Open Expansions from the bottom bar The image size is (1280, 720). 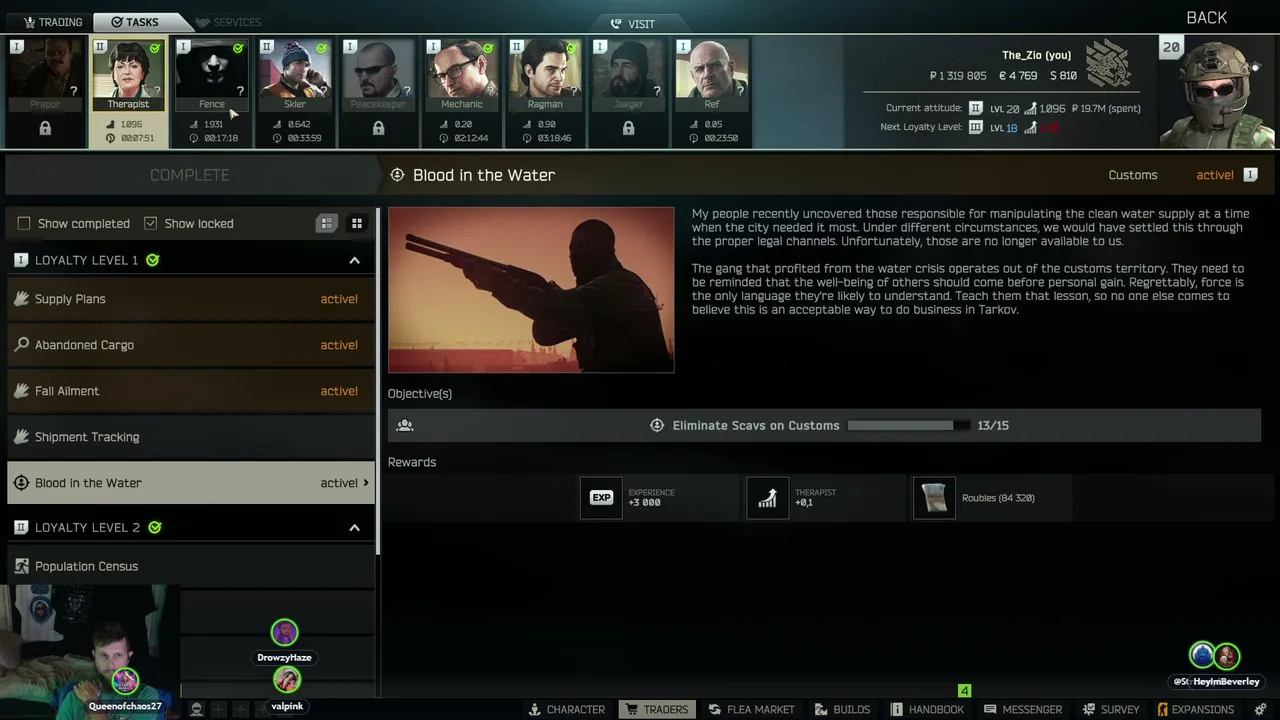(x=1195, y=709)
